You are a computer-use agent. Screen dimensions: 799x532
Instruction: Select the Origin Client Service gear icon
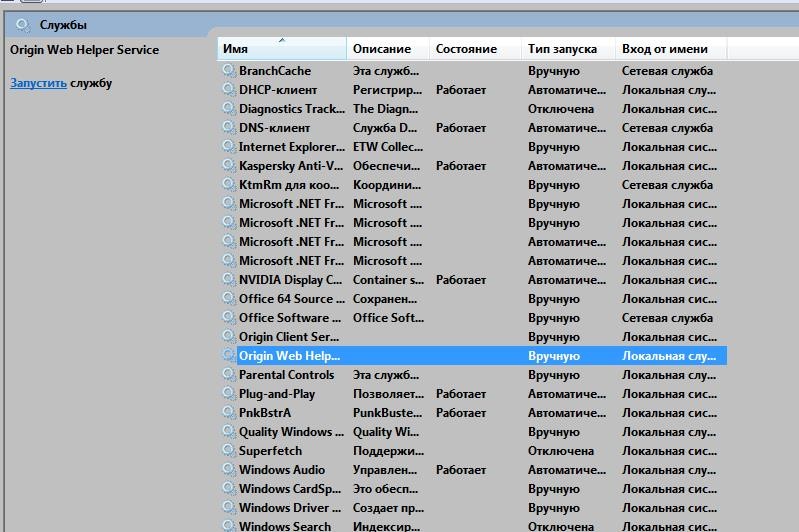click(x=229, y=337)
